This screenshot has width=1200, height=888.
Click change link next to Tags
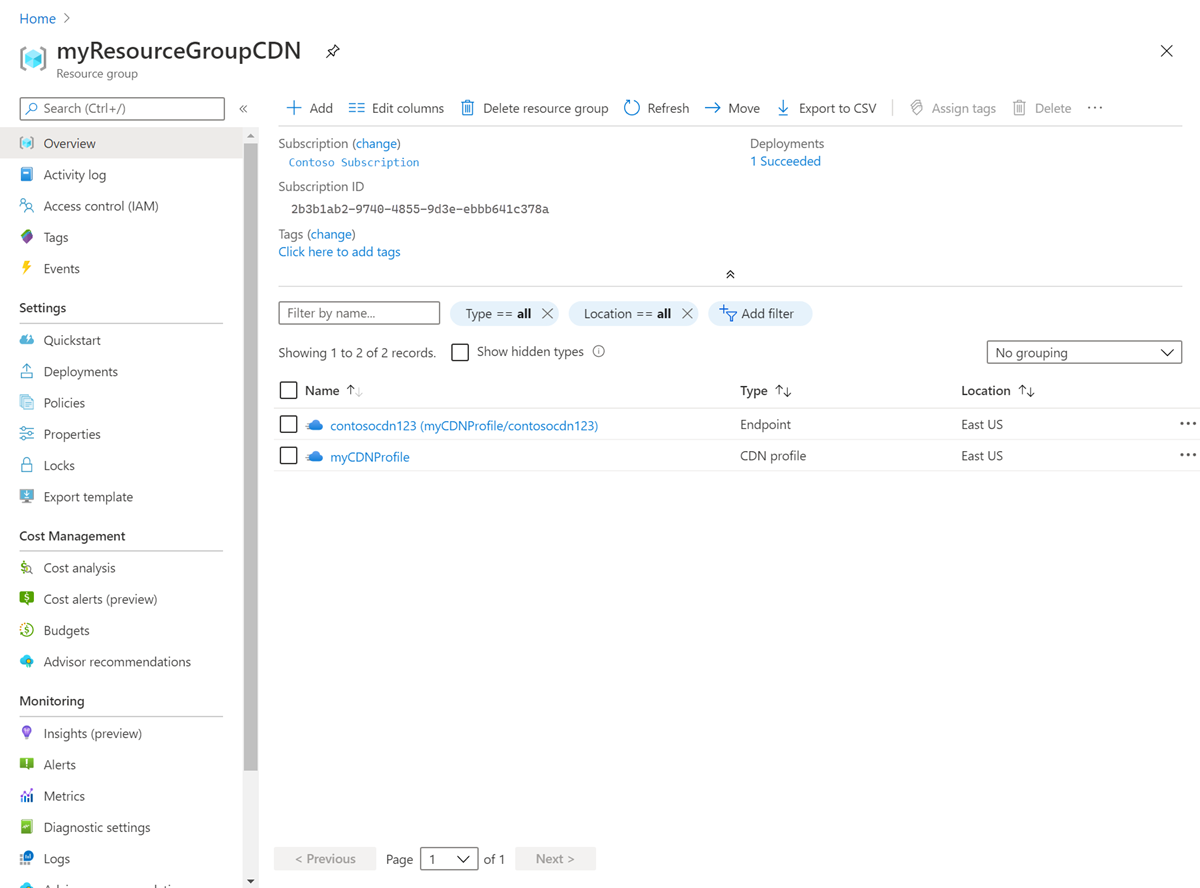tap(331, 234)
